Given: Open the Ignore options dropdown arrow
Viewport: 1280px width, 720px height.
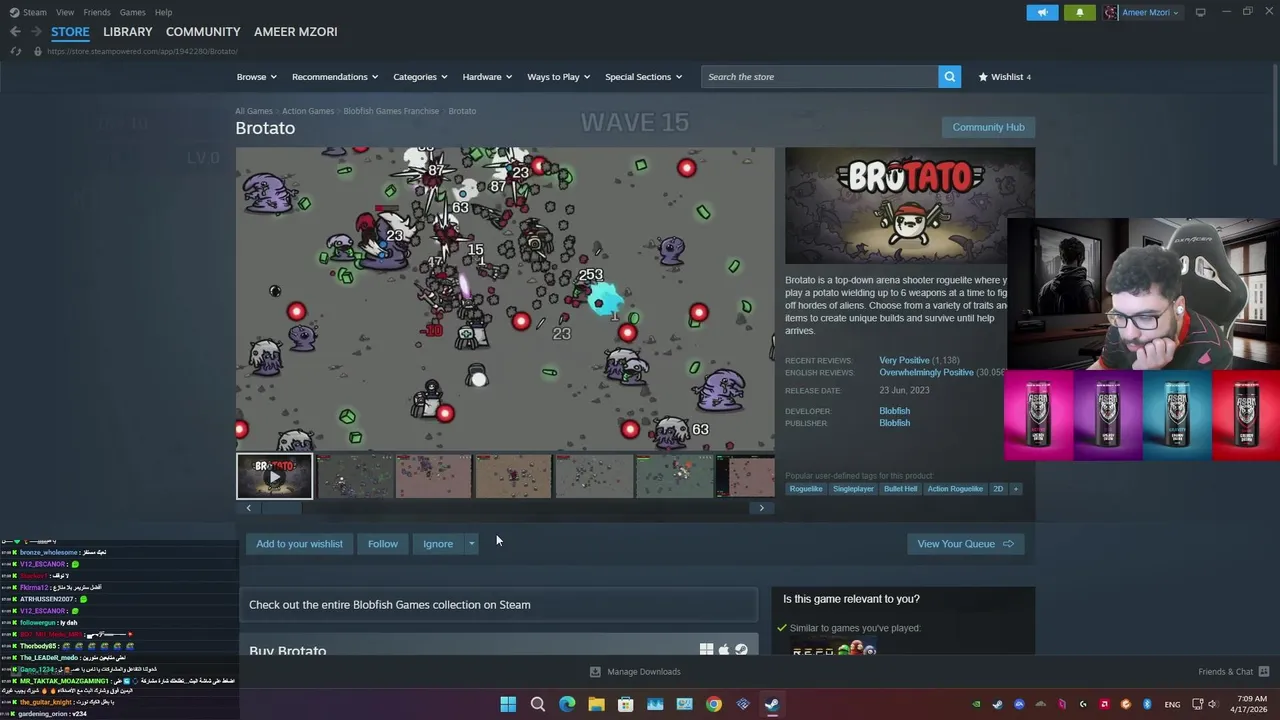Looking at the screenshot, I should click(471, 544).
